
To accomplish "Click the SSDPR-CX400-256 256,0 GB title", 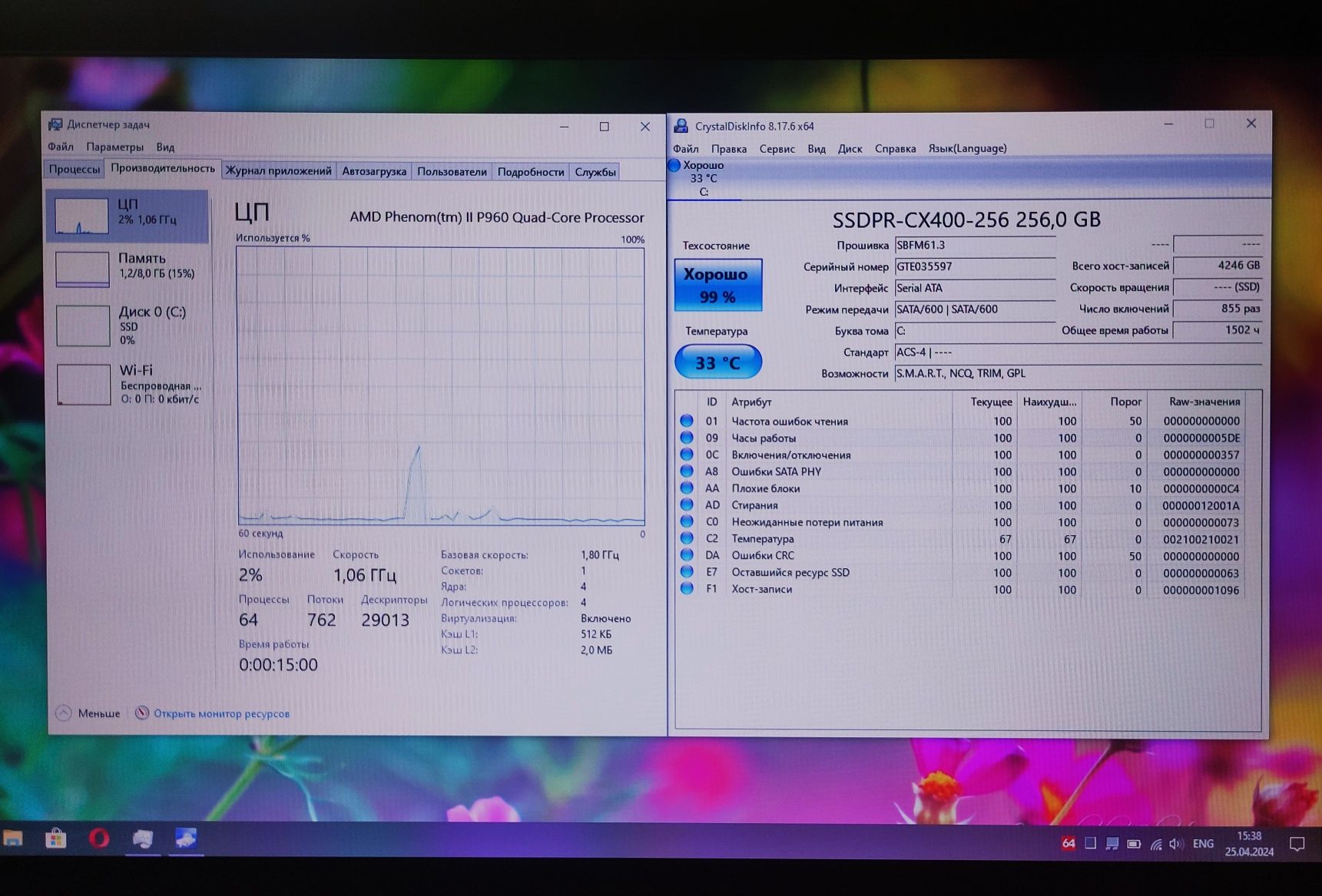I will [966, 220].
